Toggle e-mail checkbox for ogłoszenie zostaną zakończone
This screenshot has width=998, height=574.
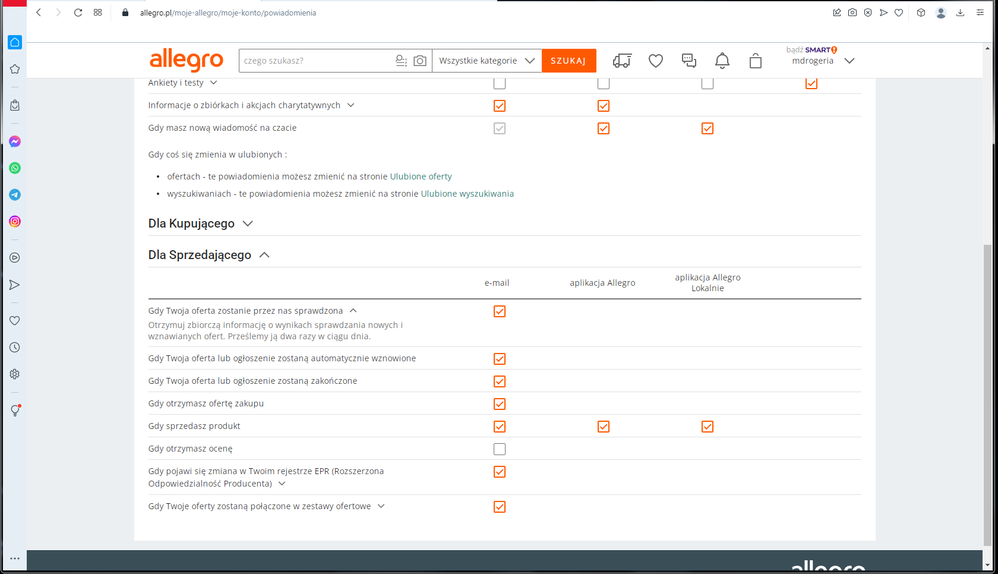[x=500, y=381]
